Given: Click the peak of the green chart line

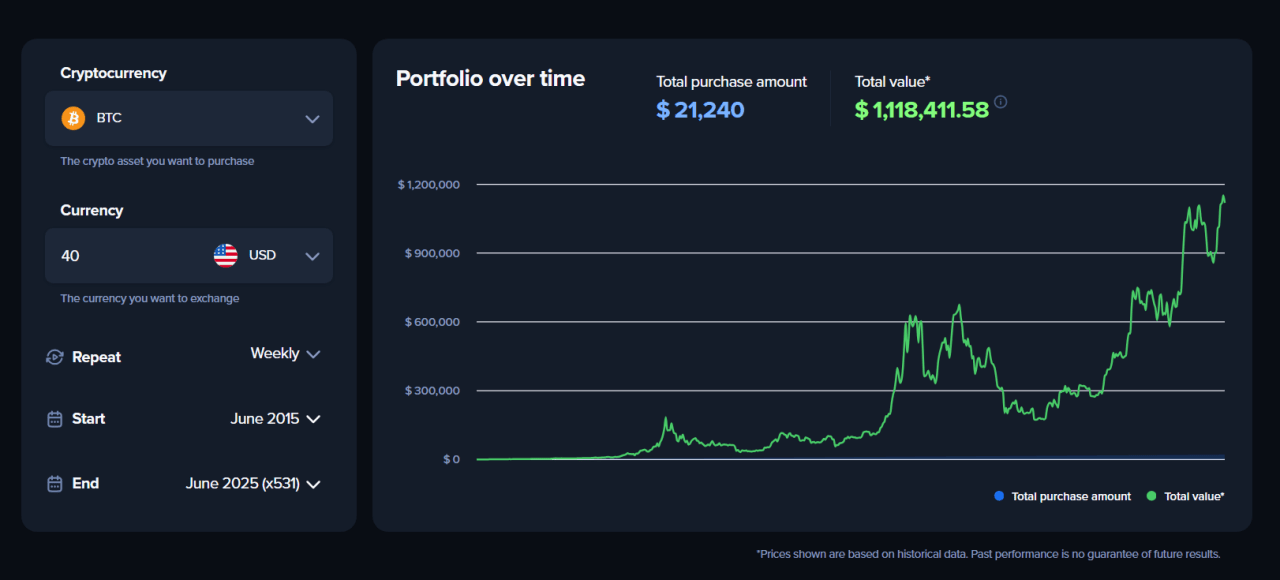Looking at the screenshot, I should point(1222,197).
